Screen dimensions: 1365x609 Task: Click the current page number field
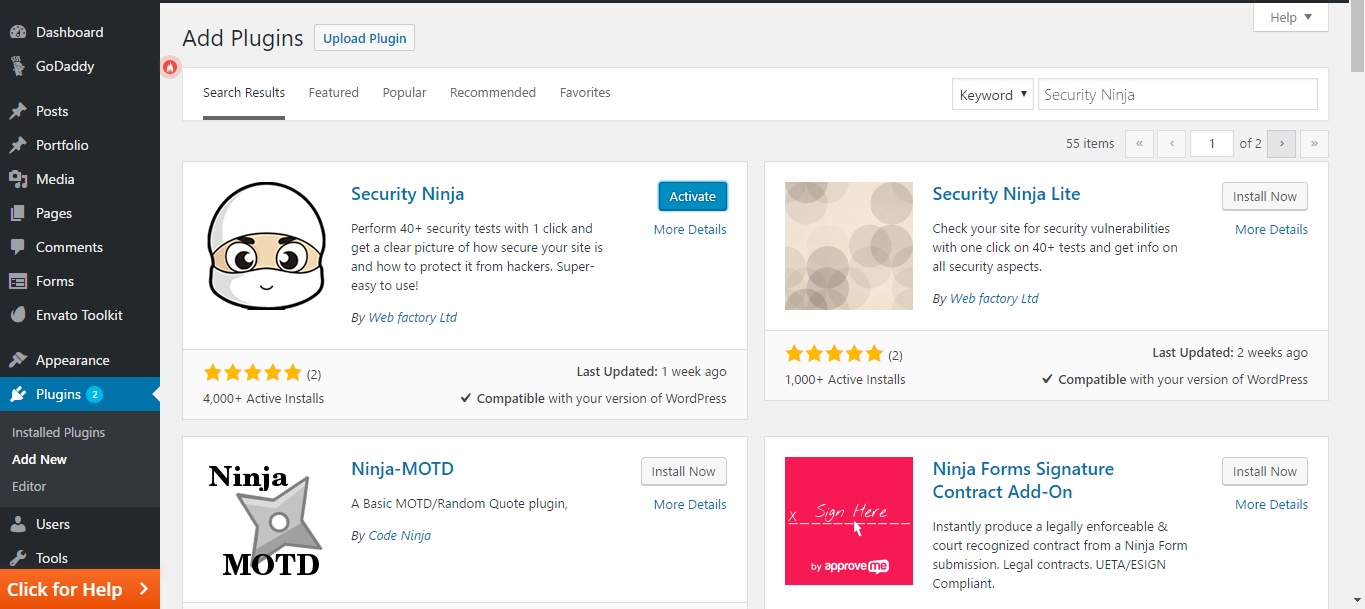click(x=1212, y=143)
